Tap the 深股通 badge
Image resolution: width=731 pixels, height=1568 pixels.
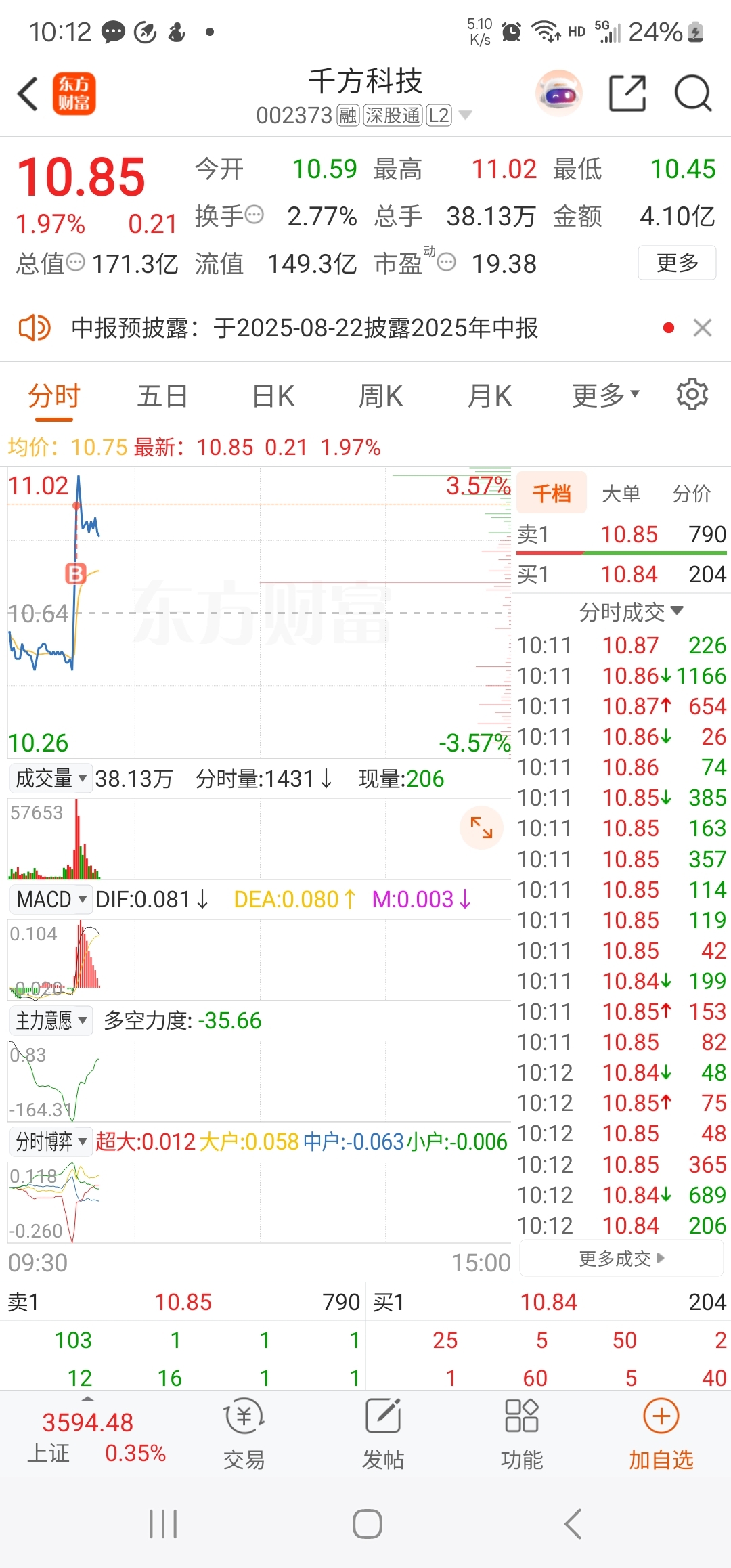pos(393,116)
